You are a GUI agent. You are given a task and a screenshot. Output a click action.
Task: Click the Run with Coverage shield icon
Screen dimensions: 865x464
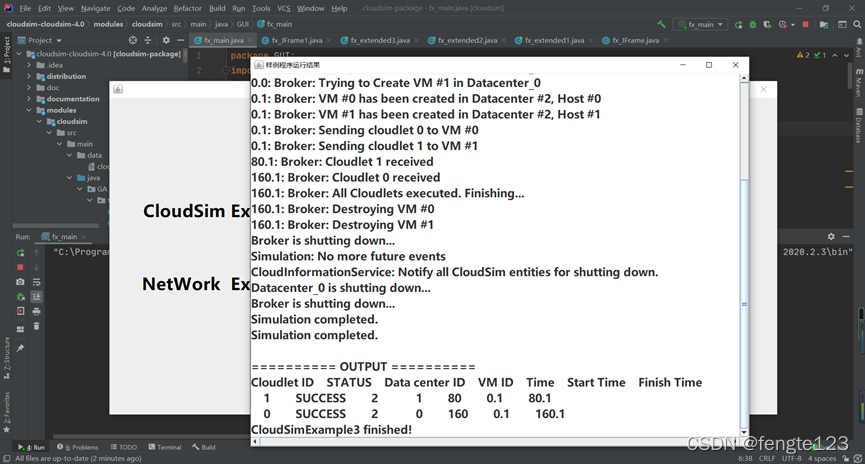(x=767, y=24)
